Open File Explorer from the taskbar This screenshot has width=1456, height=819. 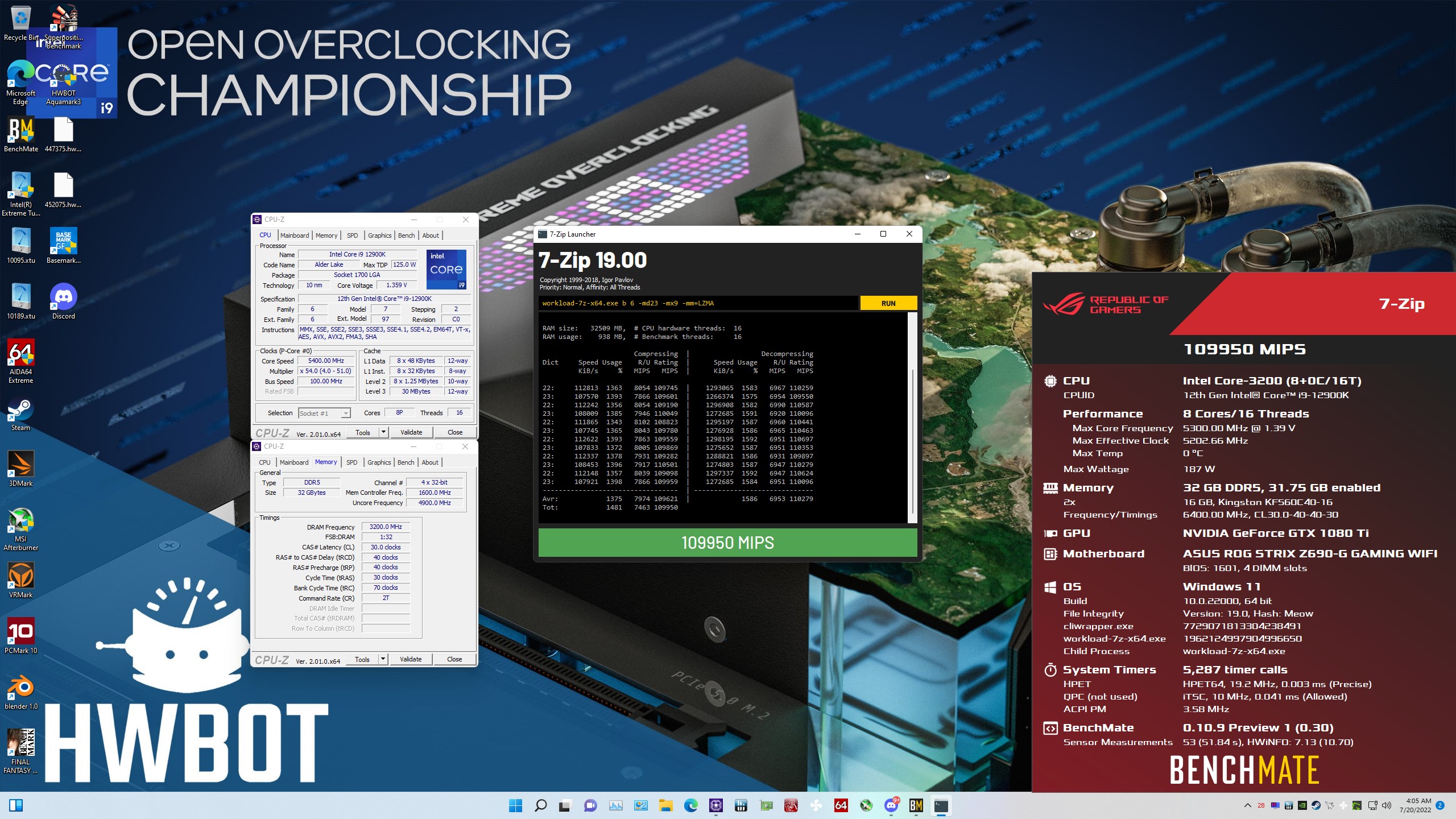point(665,805)
